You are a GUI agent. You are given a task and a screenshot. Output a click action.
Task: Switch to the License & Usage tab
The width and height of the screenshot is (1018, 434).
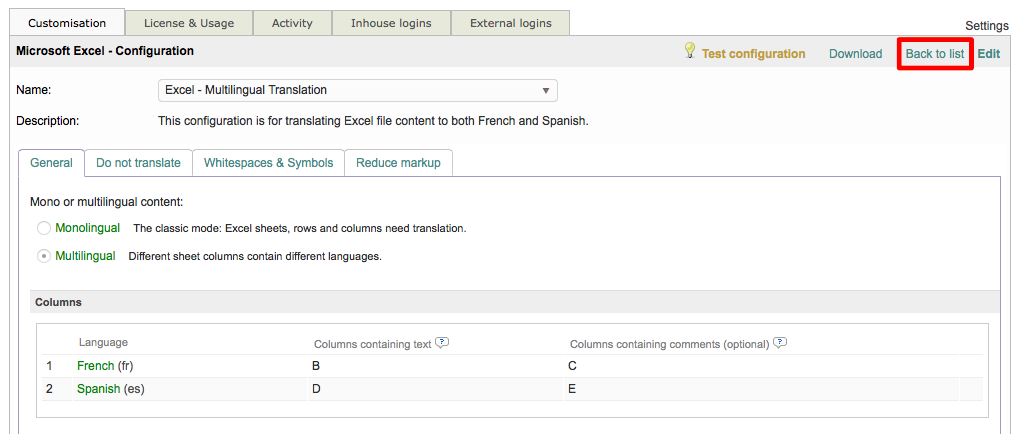pyautogui.click(x=189, y=23)
